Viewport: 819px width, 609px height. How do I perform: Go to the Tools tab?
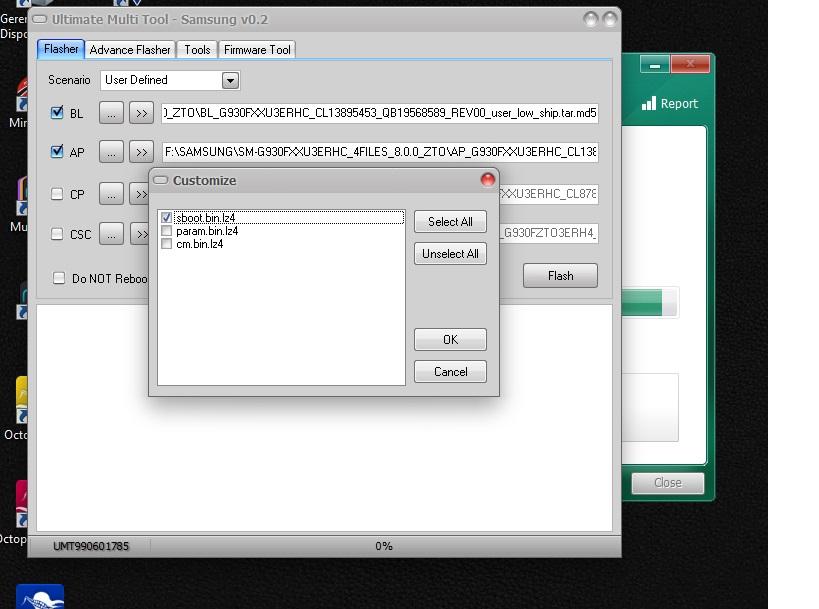[x=197, y=50]
